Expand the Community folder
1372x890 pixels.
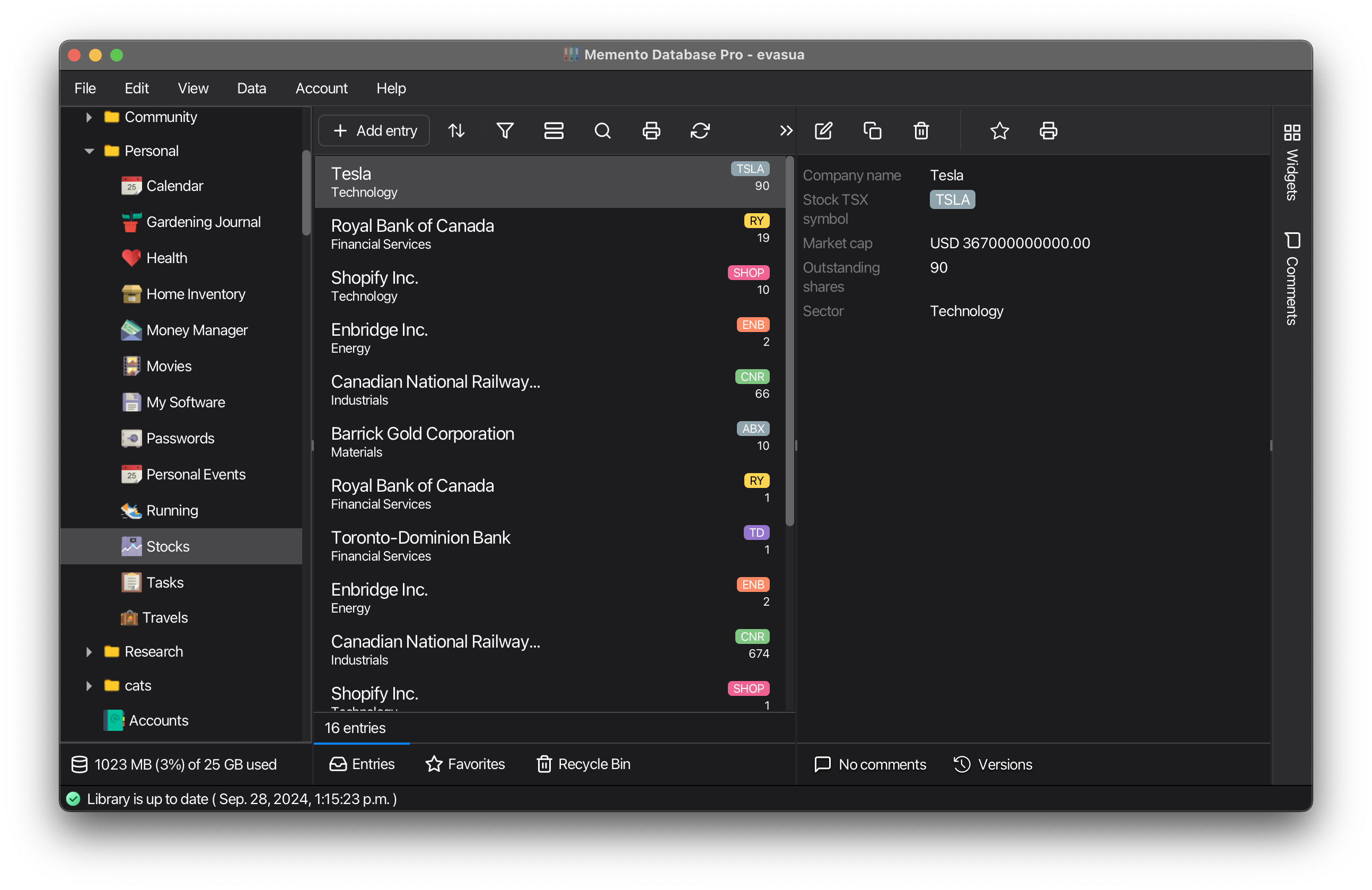[89, 117]
